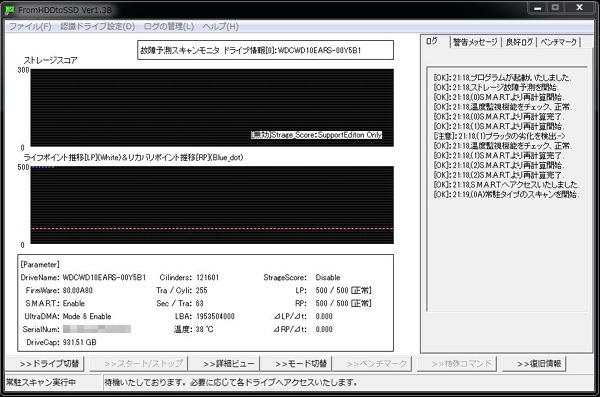Image resolution: width=600 pixels, height=397 pixels.
Task: Click log entry (0A)常駐タイプのスキャンを開始
Action: (506, 194)
